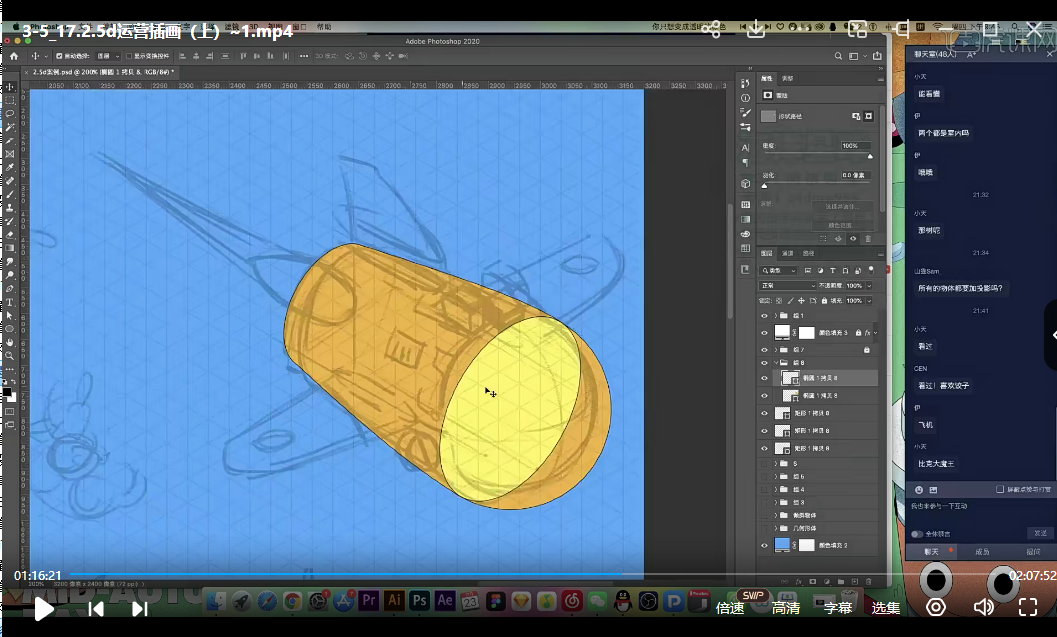Collapse the 组 8 layer group
This screenshot has width=1057, height=637.
(776, 362)
